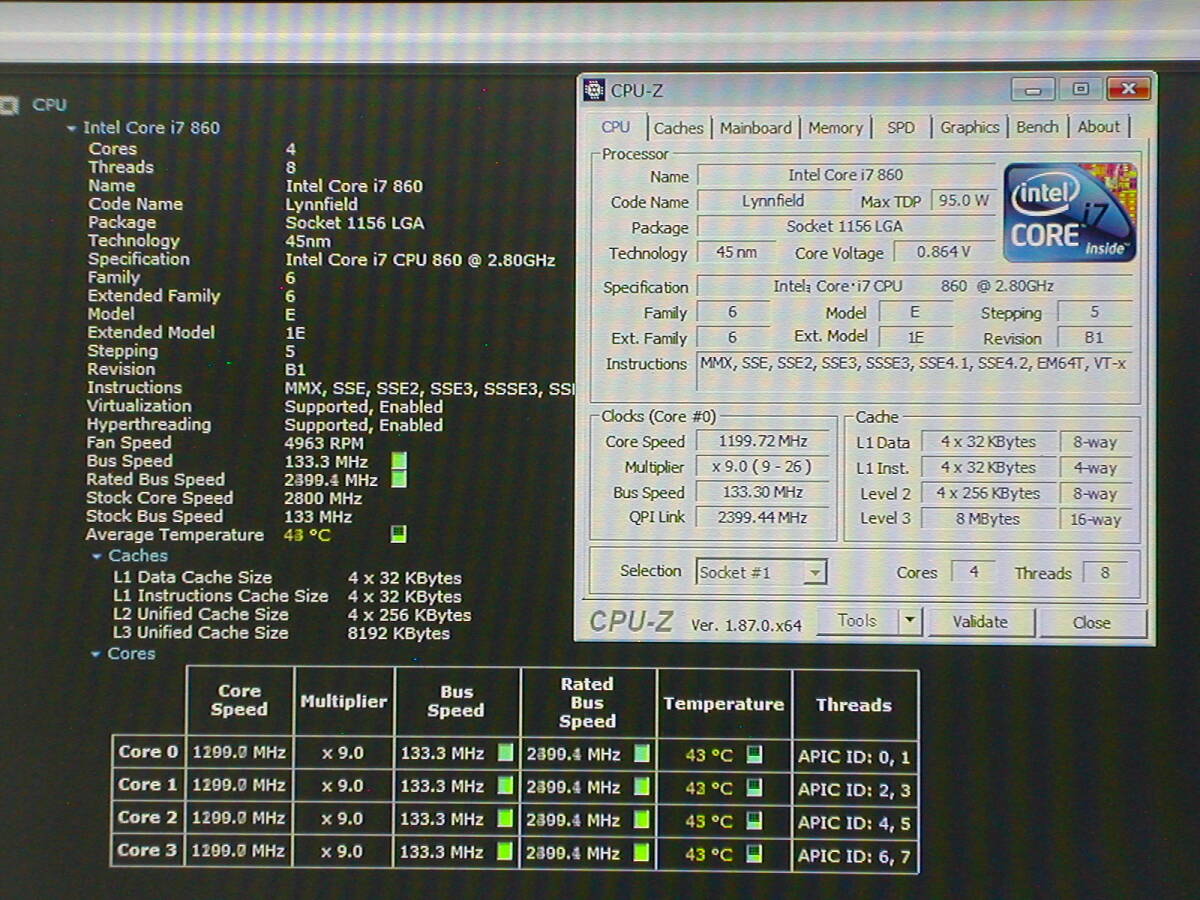Click the Tools button in CPU-Z
This screenshot has height=900, width=1200.
point(857,621)
